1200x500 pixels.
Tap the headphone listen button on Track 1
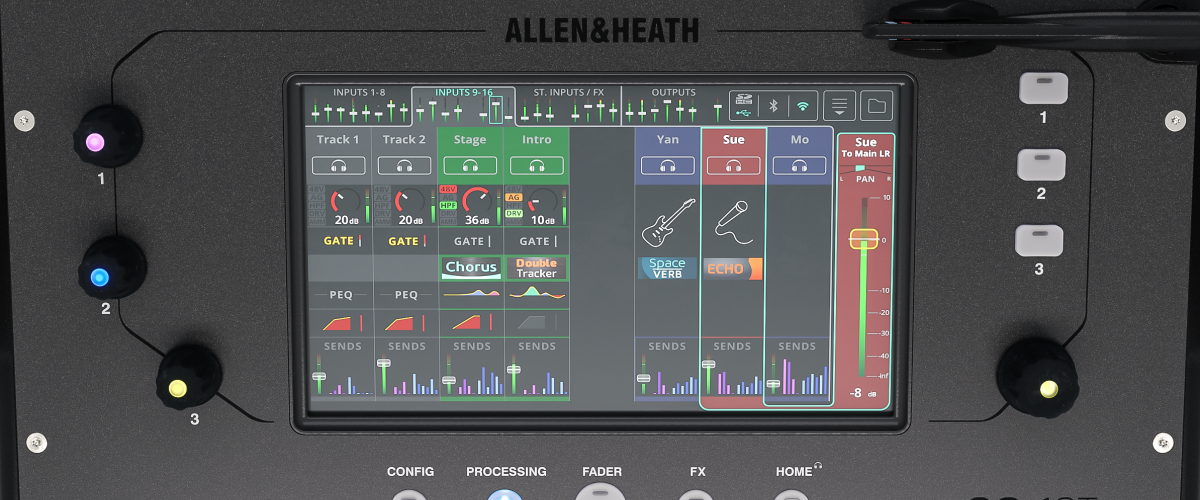[x=338, y=166]
